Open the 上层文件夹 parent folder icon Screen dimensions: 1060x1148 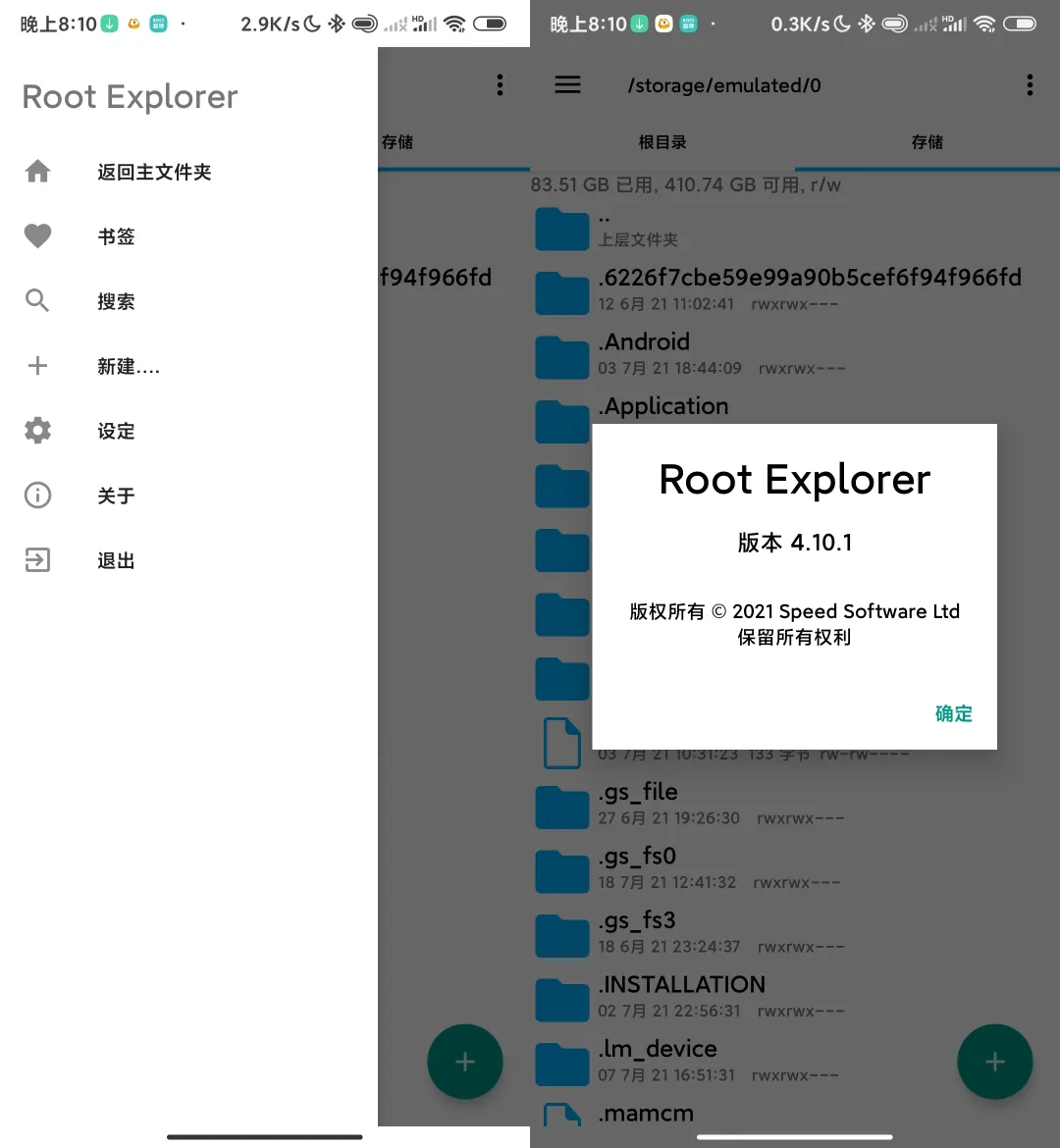561,229
